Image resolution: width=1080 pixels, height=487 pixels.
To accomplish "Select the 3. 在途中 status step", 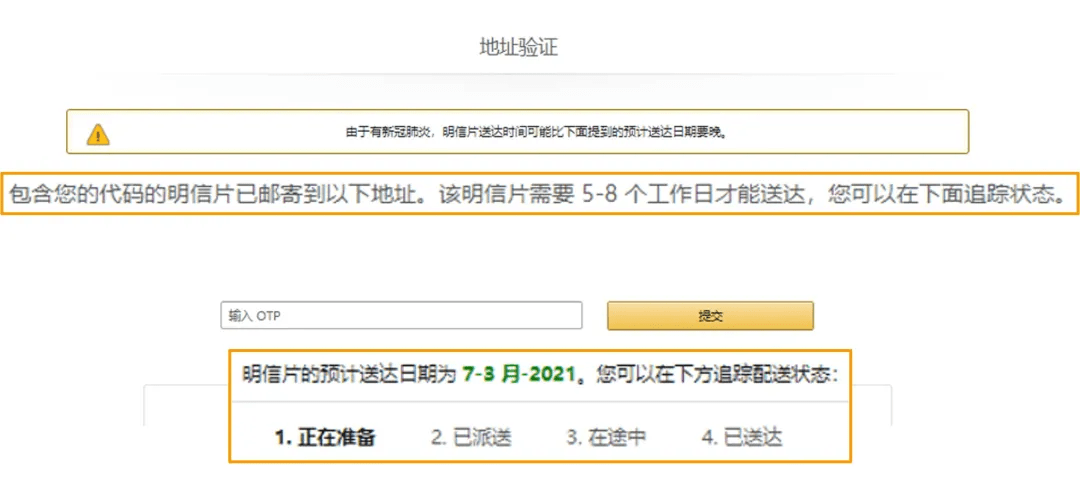I will [x=606, y=438].
